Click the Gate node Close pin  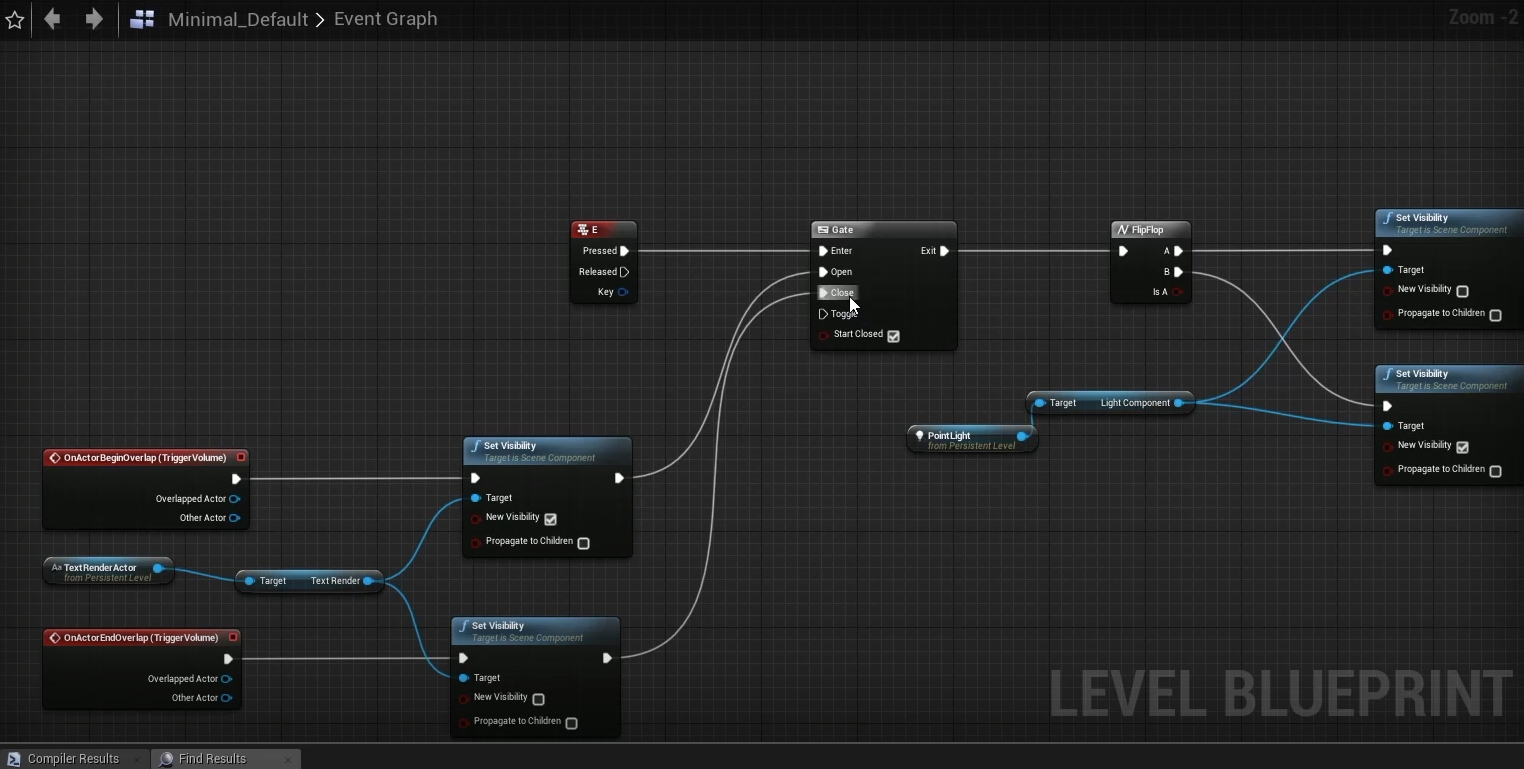pos(823,293)
